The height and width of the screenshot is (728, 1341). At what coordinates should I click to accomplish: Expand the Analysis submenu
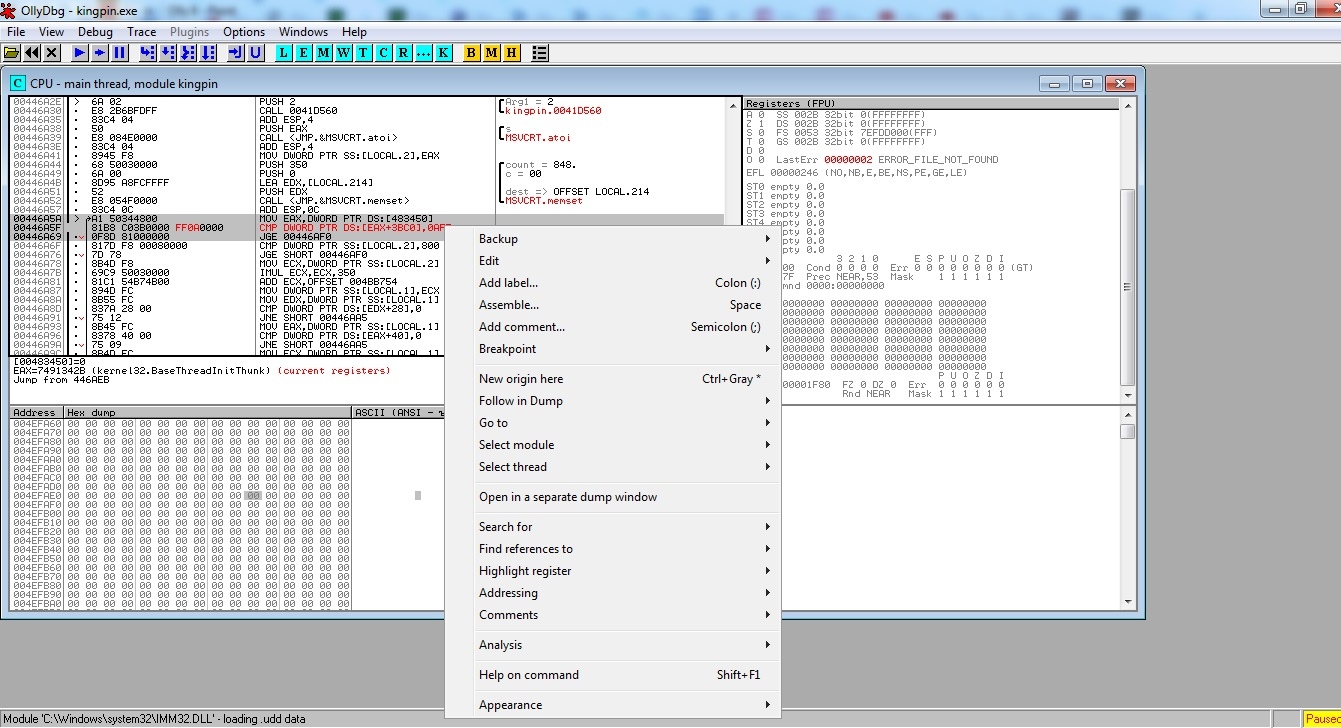coord(612,645)
